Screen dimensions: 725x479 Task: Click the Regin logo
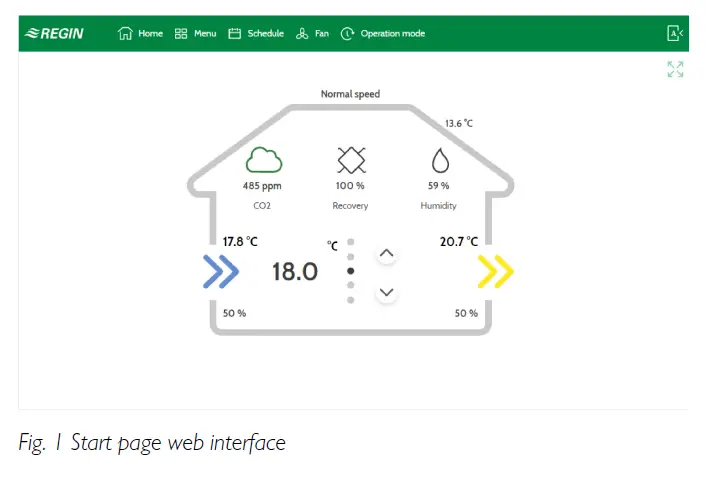[54, 33]
